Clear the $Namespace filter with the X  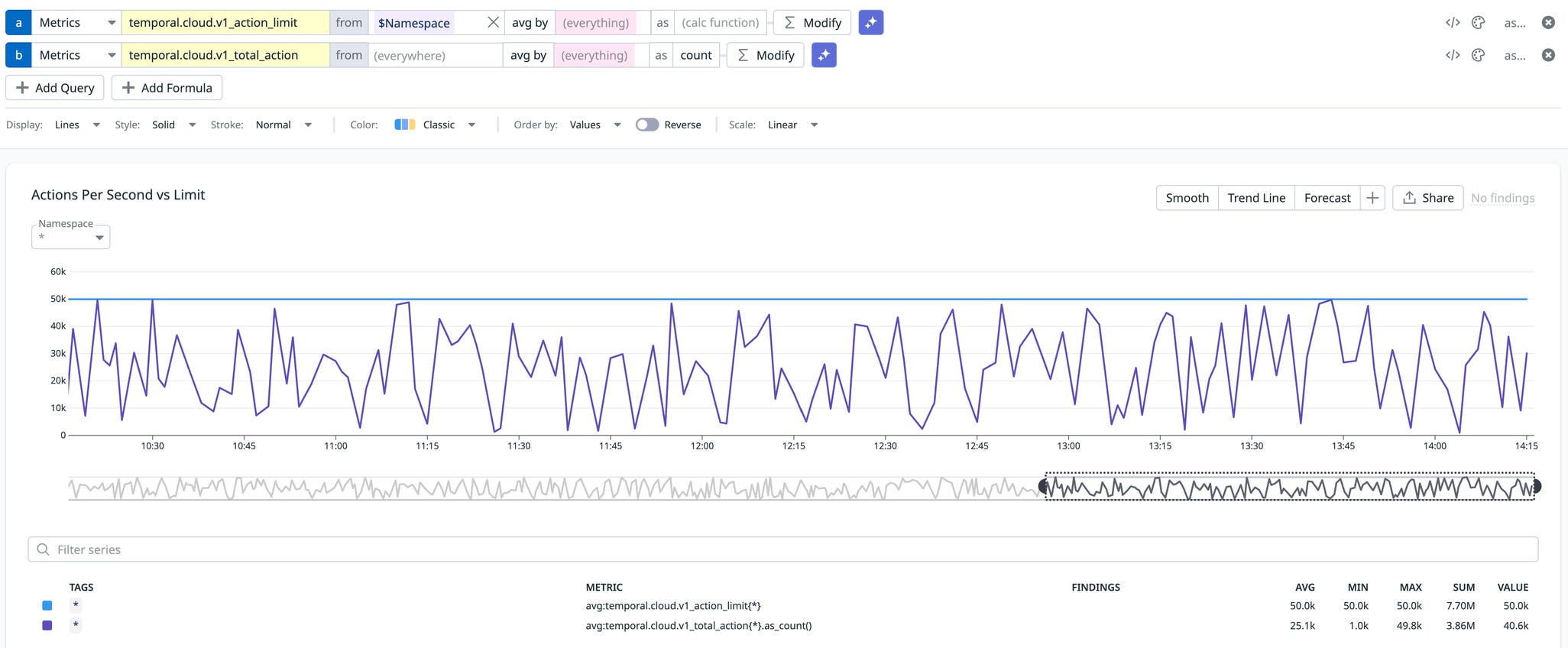click(493, 22)
